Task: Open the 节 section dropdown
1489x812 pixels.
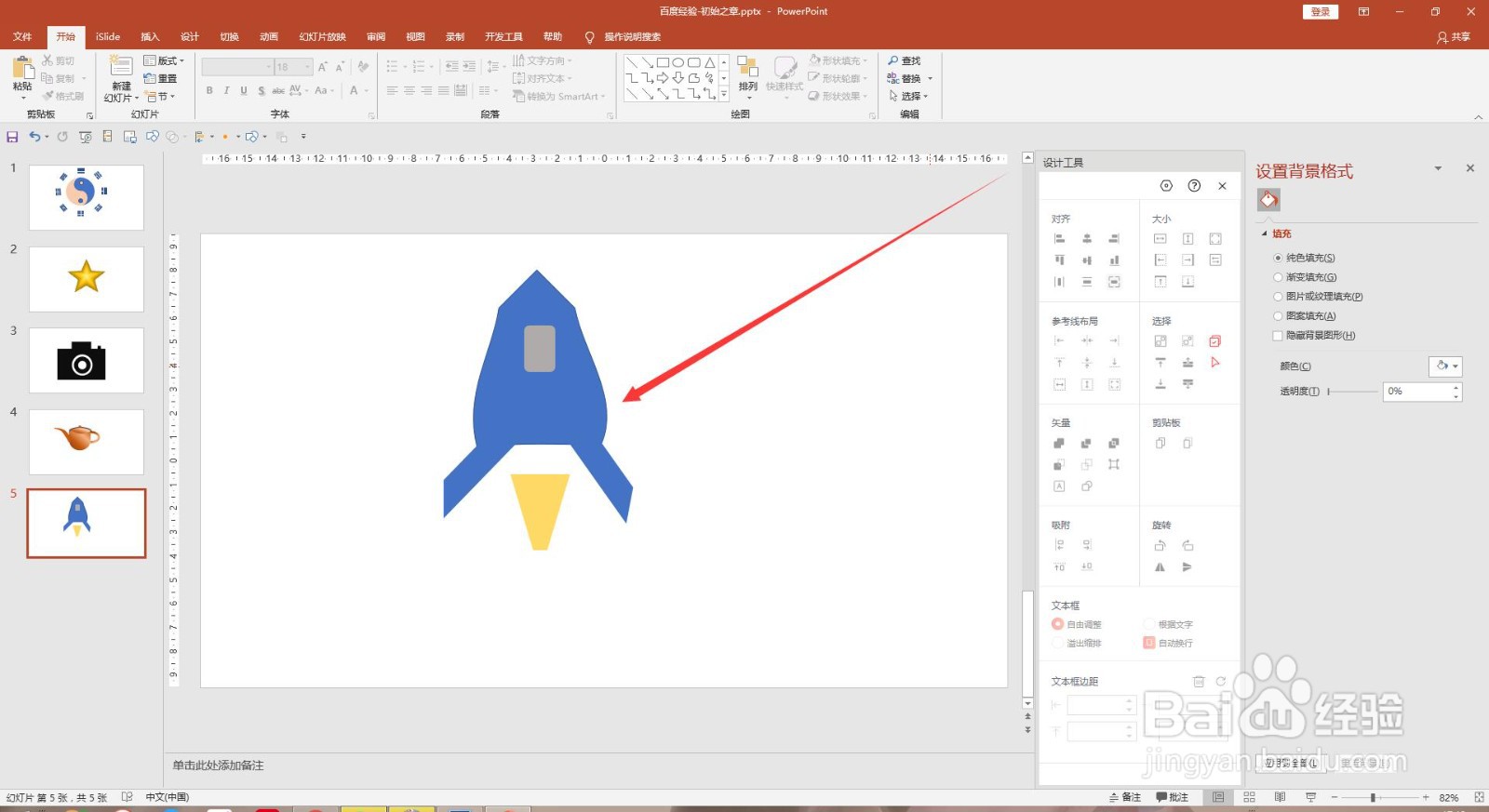Action: (x=159, y=97)
